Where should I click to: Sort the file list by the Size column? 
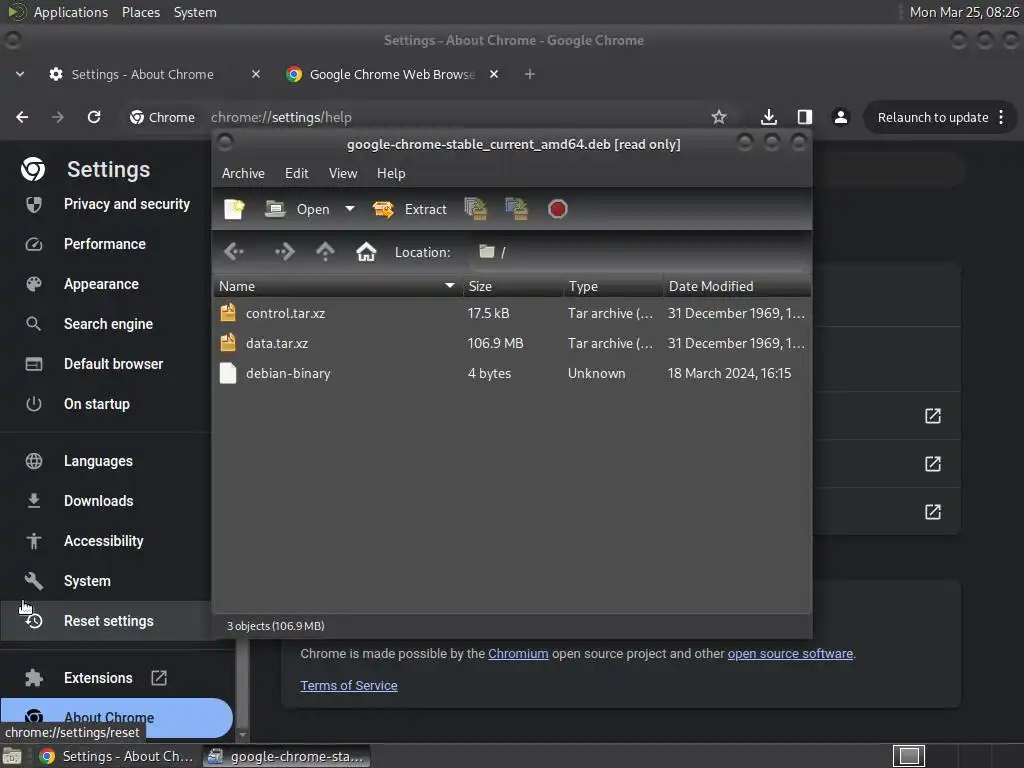point(513,286)
